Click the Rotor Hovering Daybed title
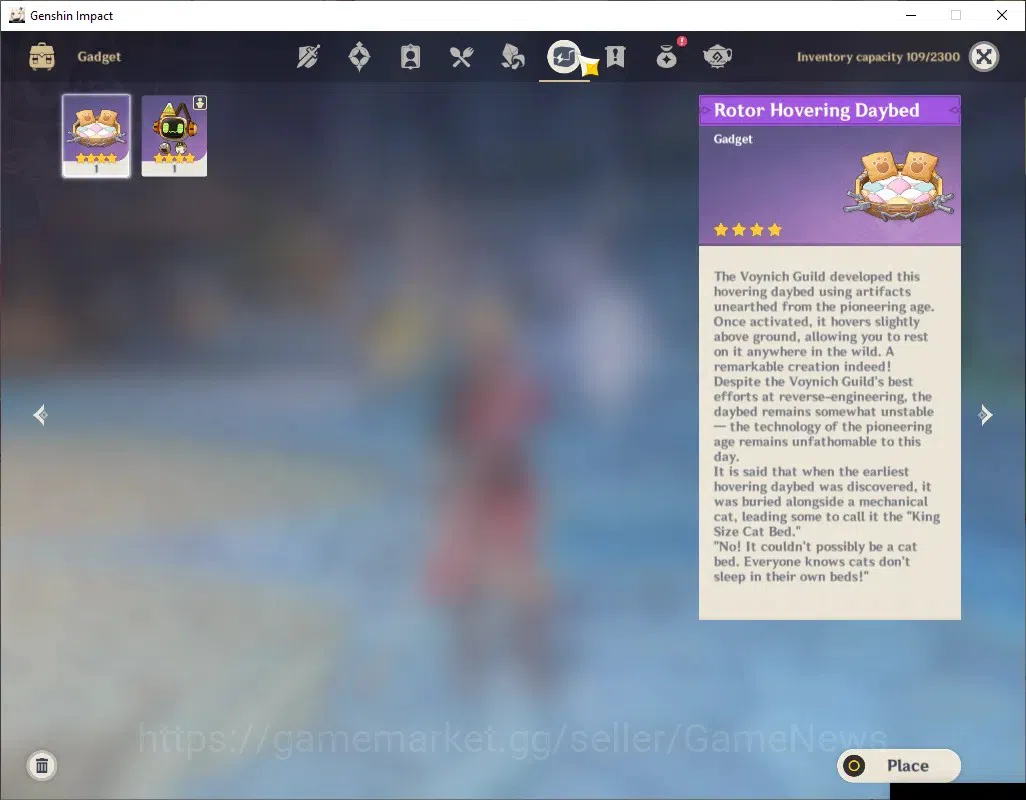Screen dimensions: 1026x800 pyautogui.click(x=816, y=110)
